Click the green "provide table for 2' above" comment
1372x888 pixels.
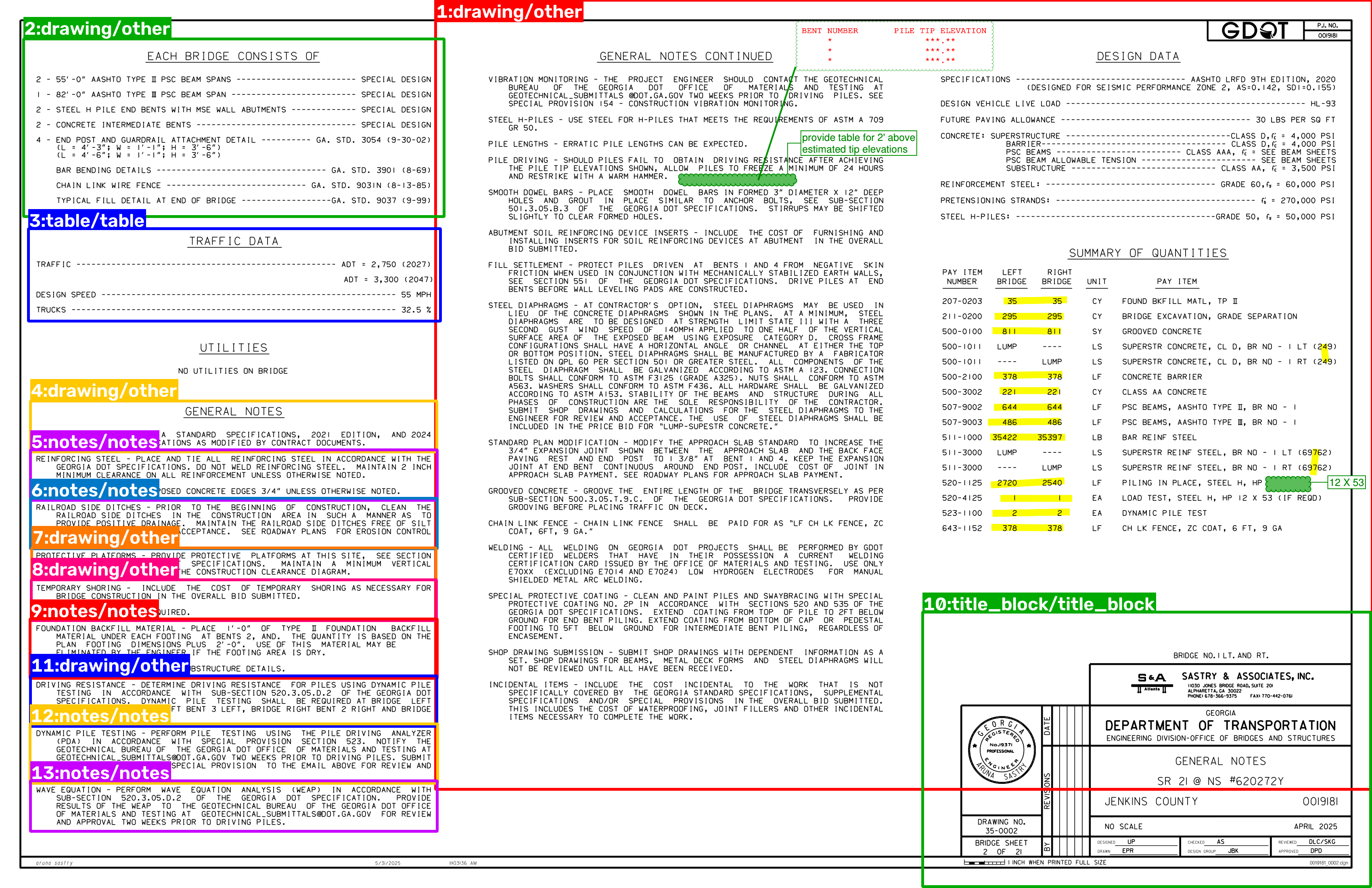point(858,143)
